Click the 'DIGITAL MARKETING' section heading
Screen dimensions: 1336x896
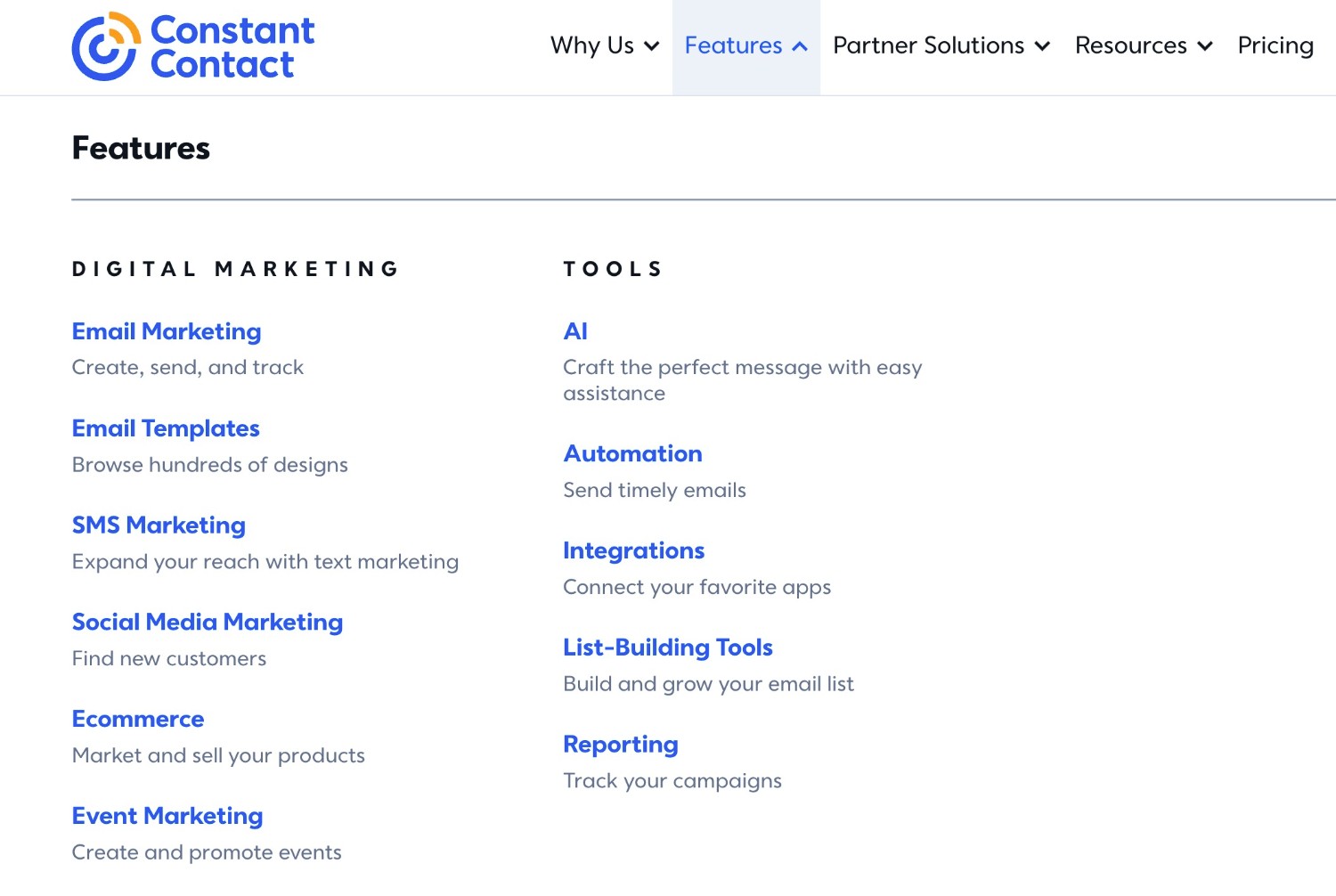236,269
